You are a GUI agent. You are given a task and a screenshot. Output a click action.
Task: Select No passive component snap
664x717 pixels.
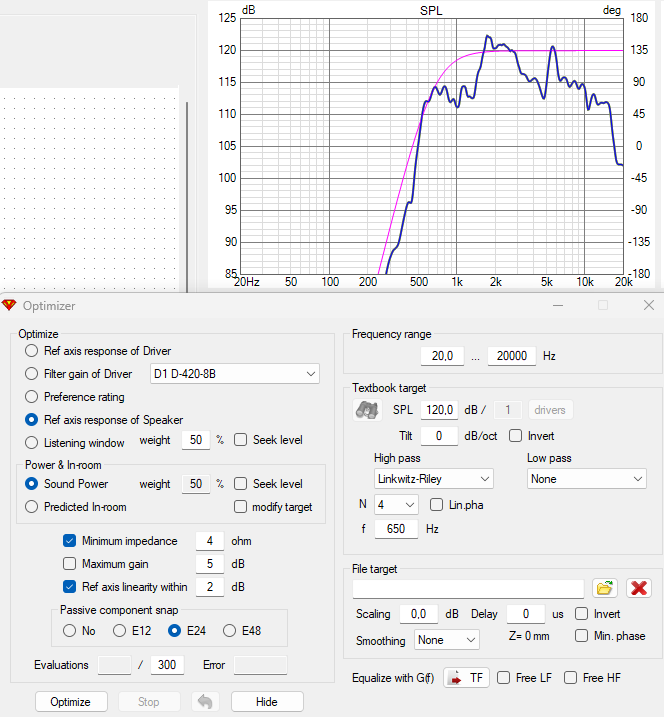point(70,631)
